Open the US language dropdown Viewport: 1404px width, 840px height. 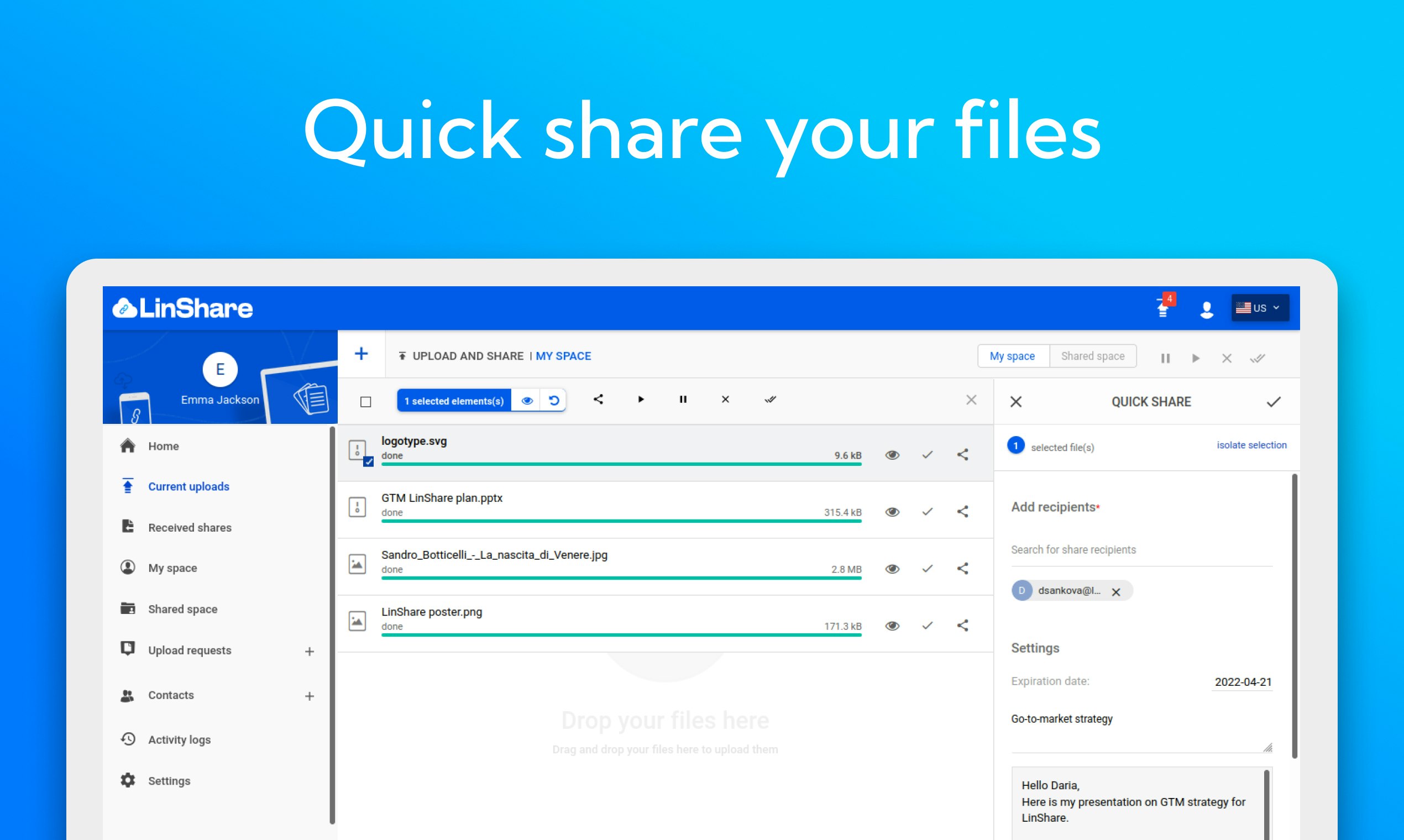pos(1260,308)
